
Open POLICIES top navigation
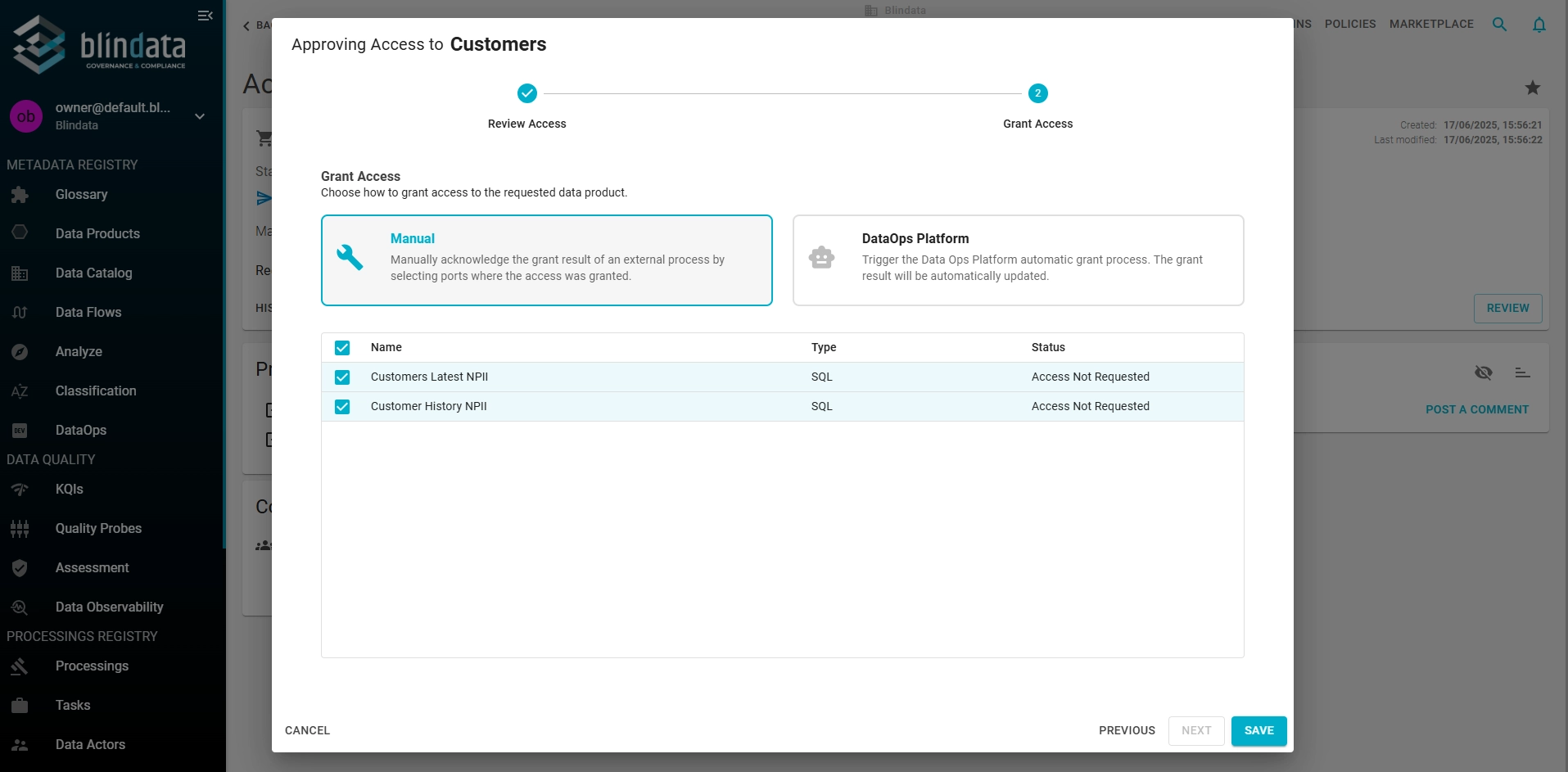1350,25
